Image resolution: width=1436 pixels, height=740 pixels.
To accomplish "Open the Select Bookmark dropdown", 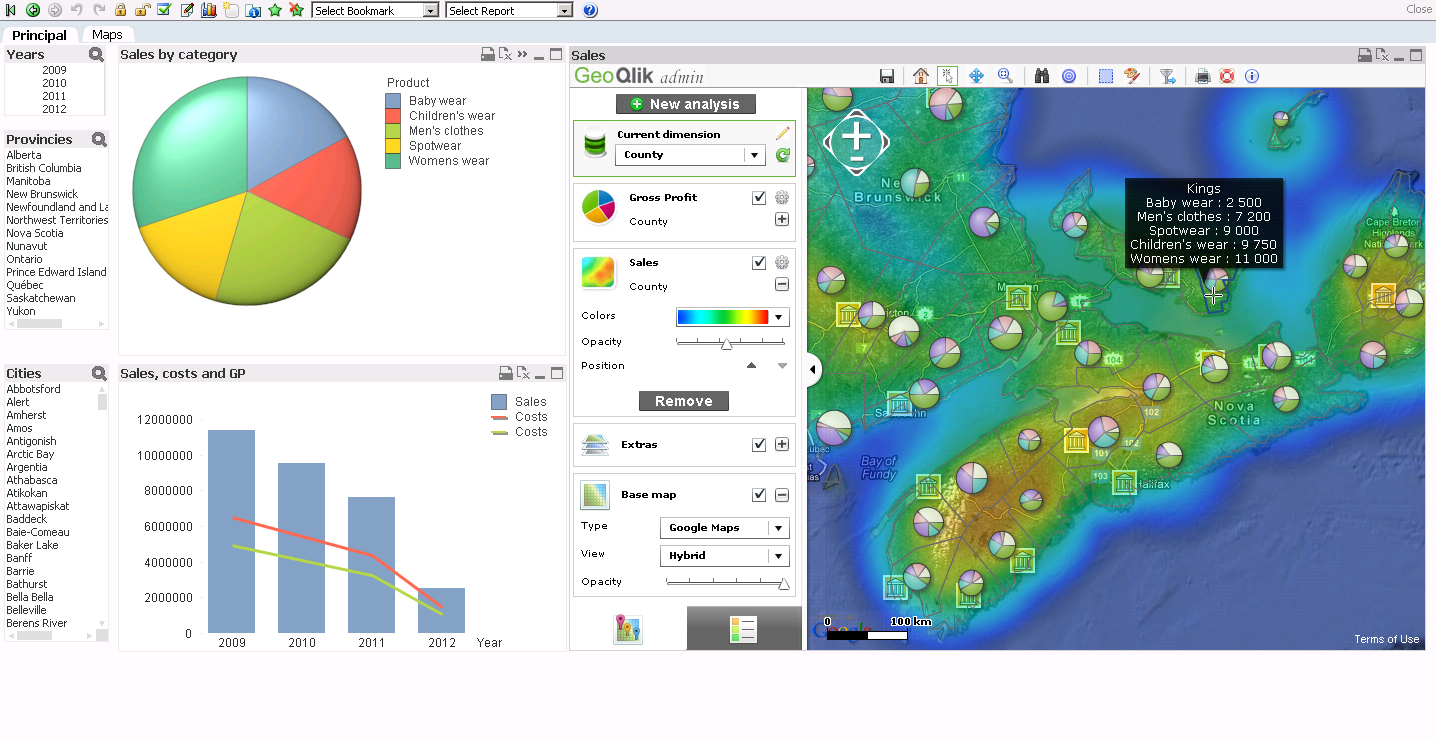I will (373, 10).
